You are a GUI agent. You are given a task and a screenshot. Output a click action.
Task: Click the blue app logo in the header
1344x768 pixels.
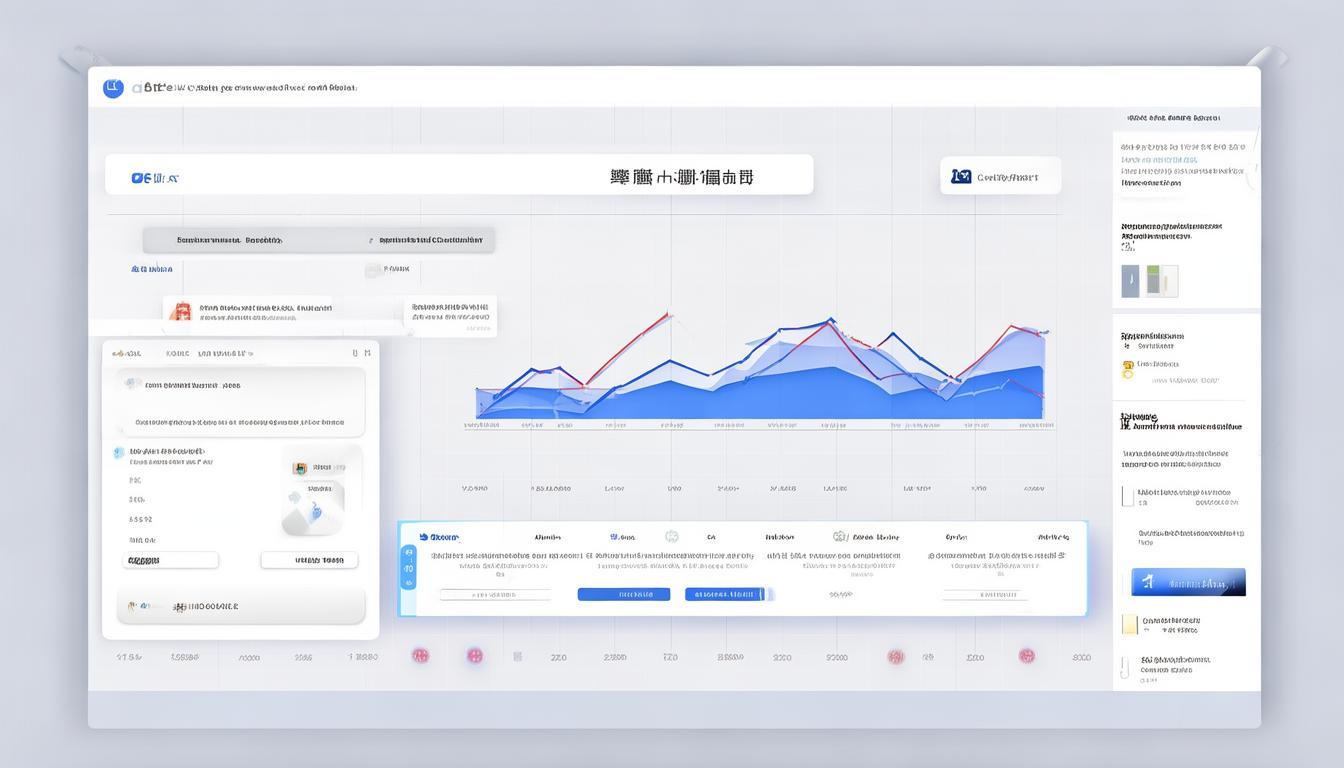coord(113,88)
